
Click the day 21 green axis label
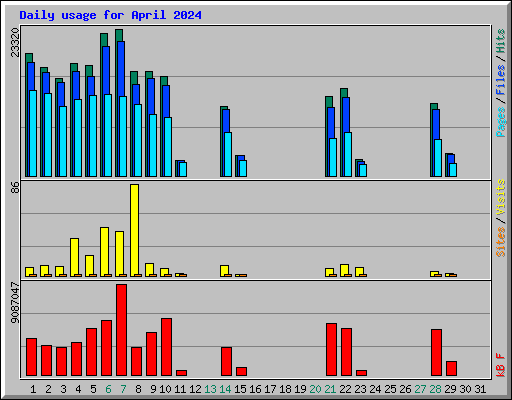click(x=330, y=389)
